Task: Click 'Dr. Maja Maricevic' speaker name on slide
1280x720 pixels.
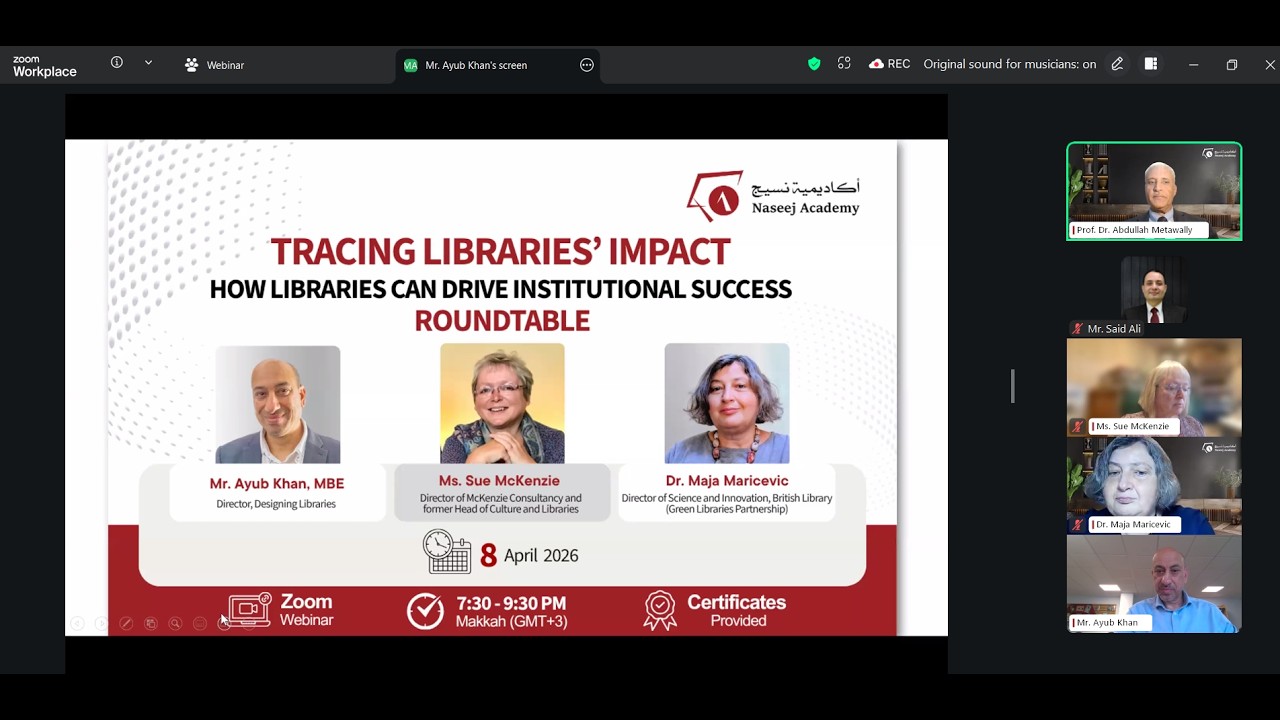Action: pos(727,481)
